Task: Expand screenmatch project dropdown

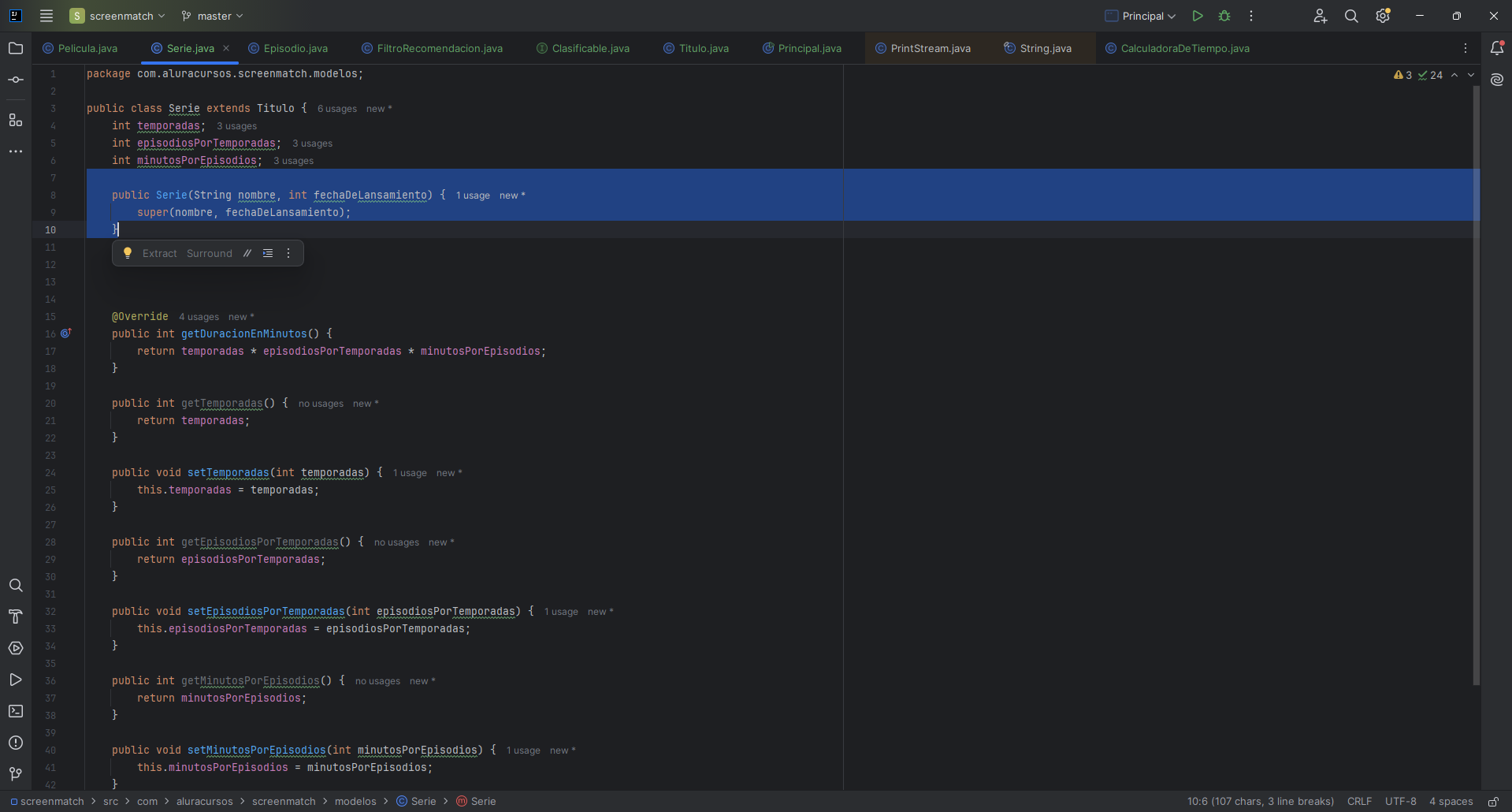Action: (x=117, y=16)
